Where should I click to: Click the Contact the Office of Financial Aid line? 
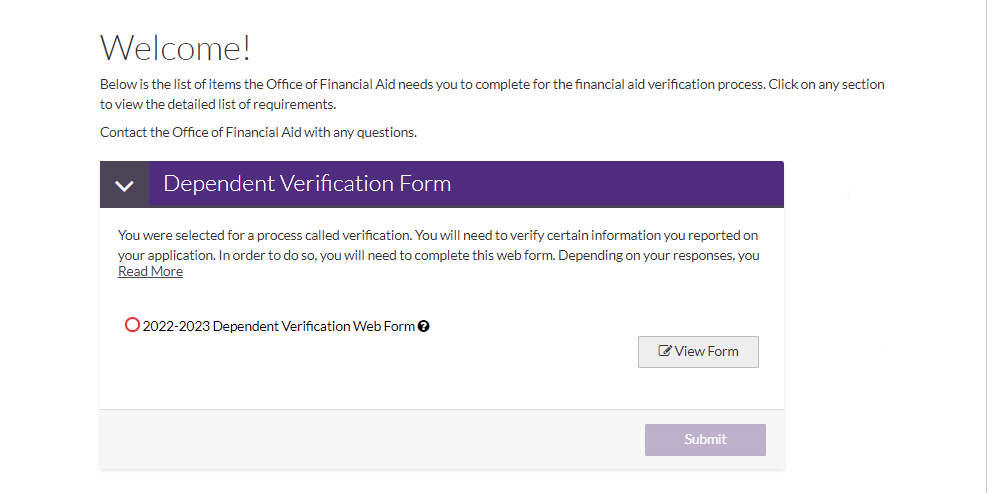point(258,132)
